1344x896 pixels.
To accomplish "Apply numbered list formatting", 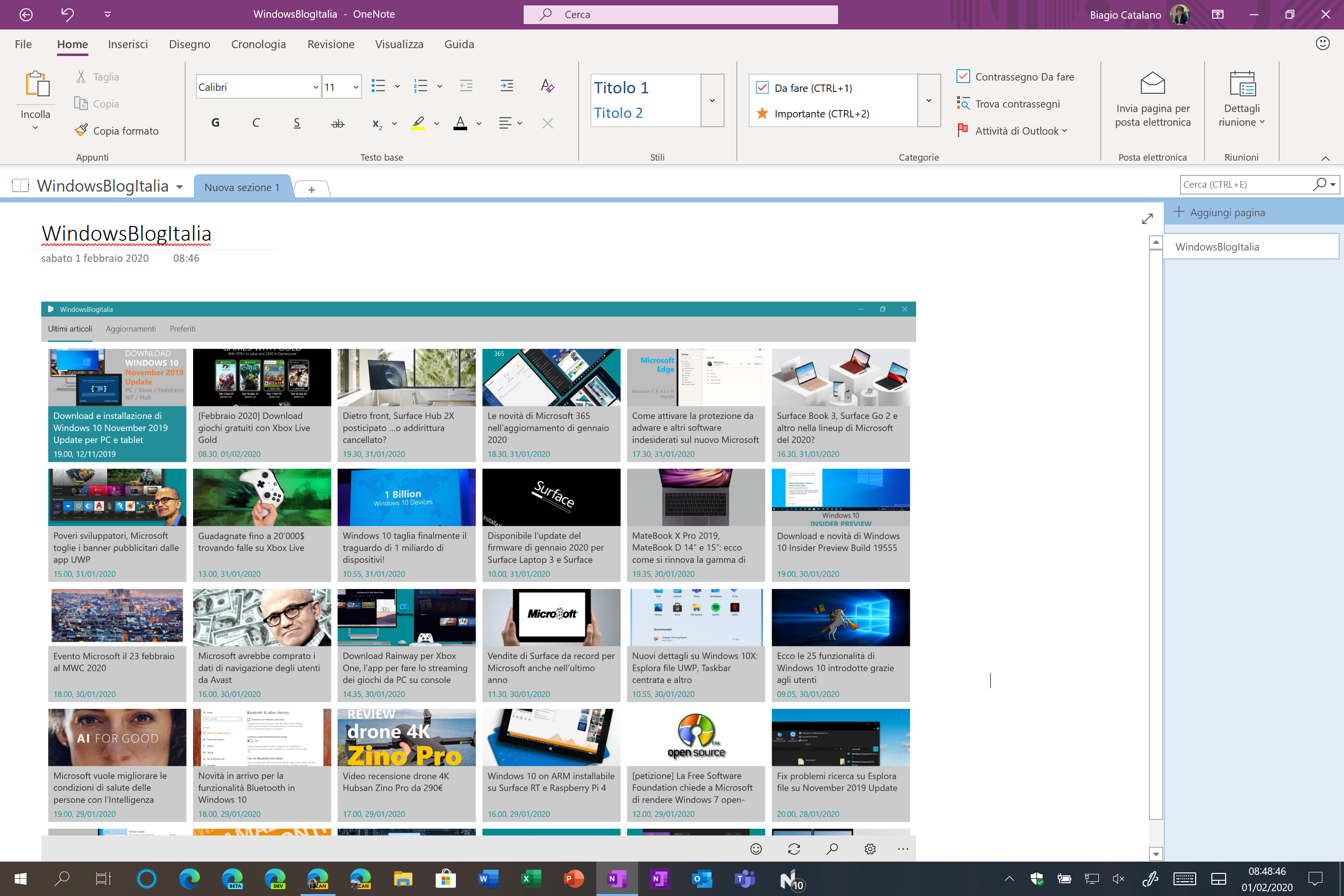I will pyautogui.click(x=420, y=86).
